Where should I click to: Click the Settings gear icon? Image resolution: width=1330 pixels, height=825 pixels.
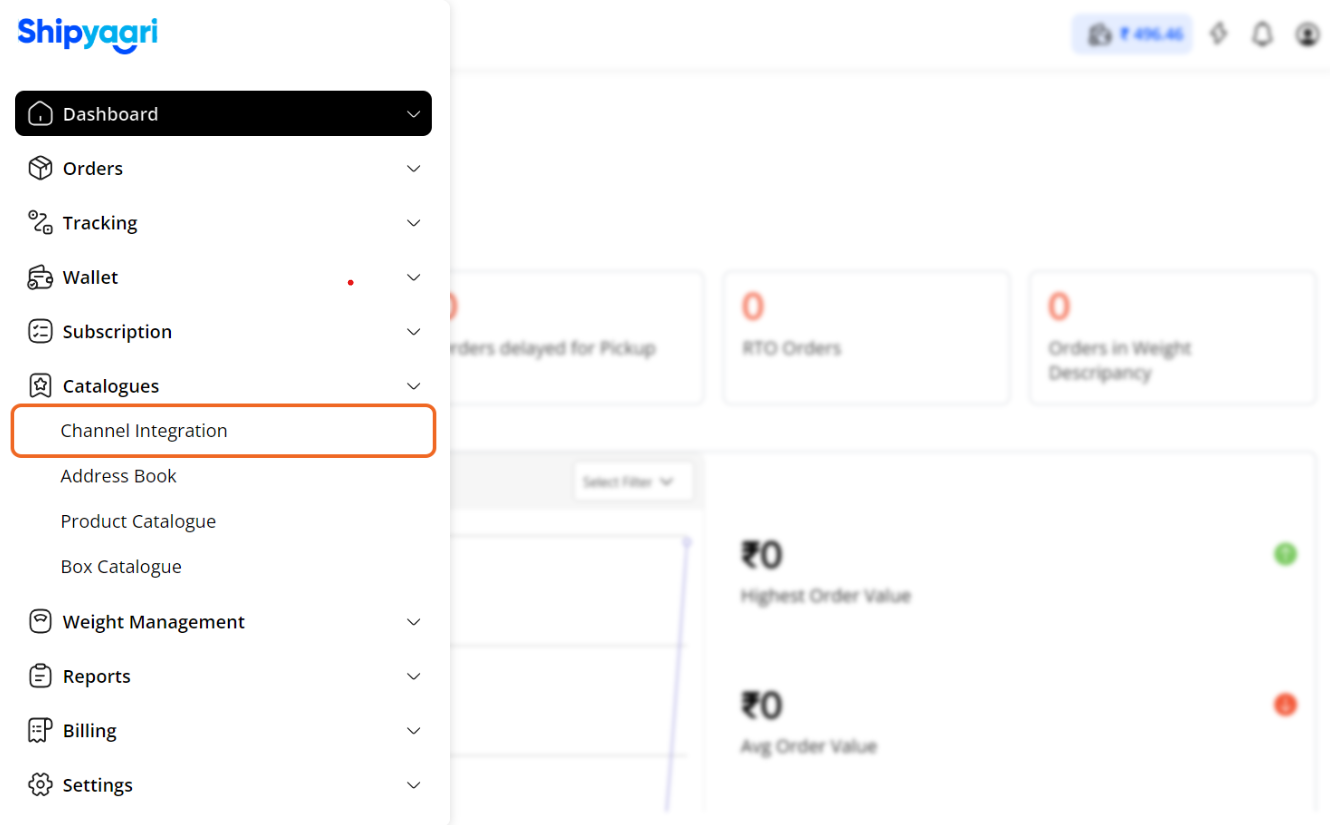40,785
